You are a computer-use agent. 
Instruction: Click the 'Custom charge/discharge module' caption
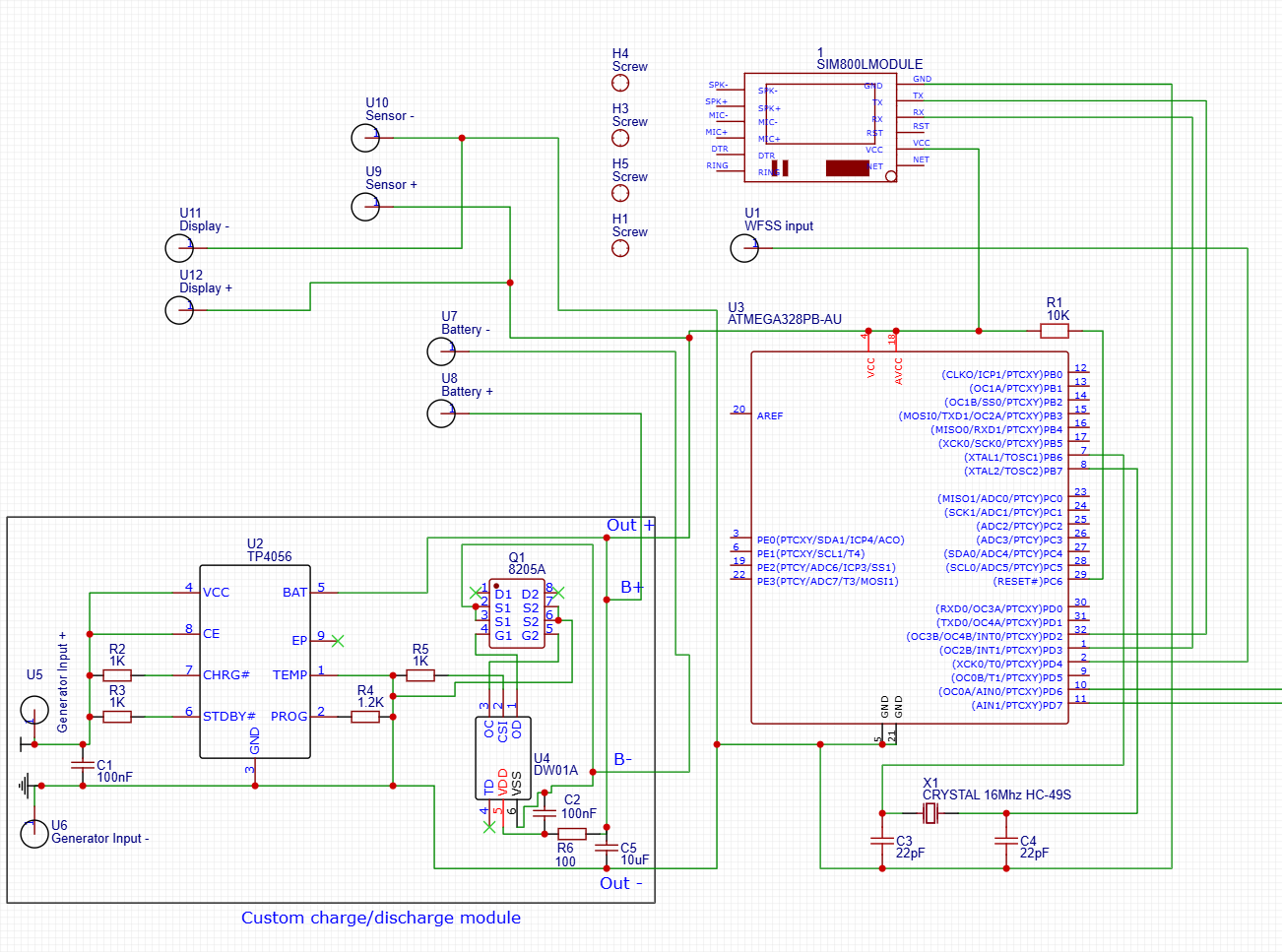click(x=381, y=918)
